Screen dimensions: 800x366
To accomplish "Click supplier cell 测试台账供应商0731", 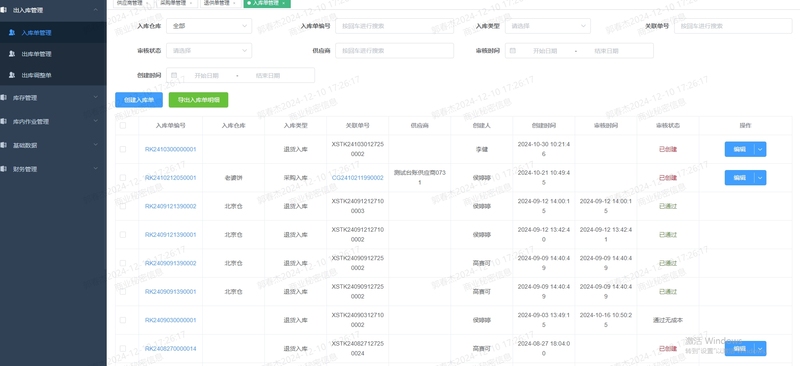I will coord(419,178).
